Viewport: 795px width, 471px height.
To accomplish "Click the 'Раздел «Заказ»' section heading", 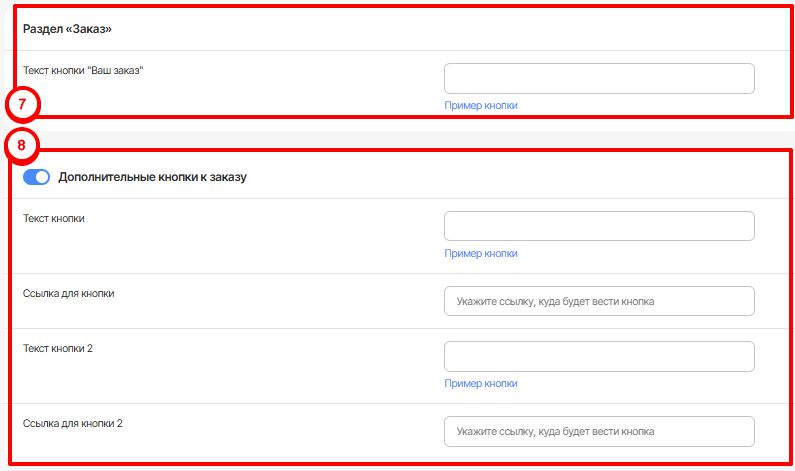I will pyautogui.click(x=67, y=30).
